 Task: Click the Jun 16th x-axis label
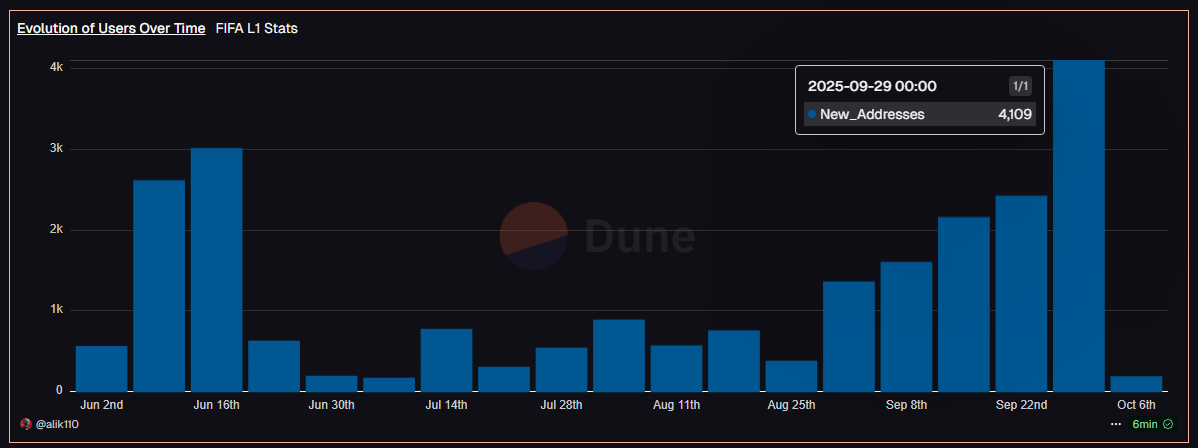(216, 404)
